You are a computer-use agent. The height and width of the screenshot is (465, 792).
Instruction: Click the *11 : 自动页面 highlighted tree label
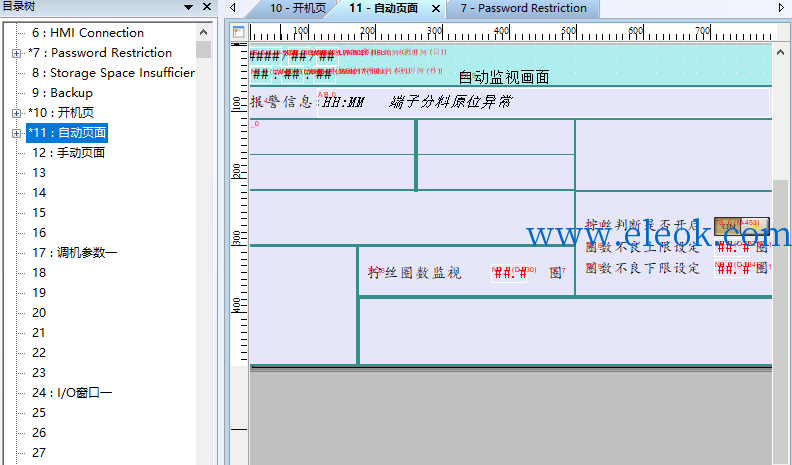(67, 133)
